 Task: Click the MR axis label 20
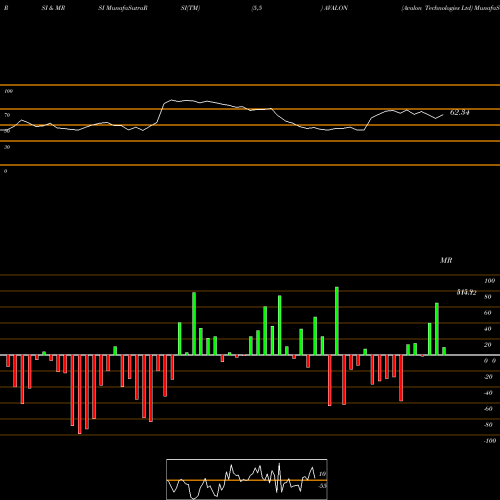click(x=488, y=345)
